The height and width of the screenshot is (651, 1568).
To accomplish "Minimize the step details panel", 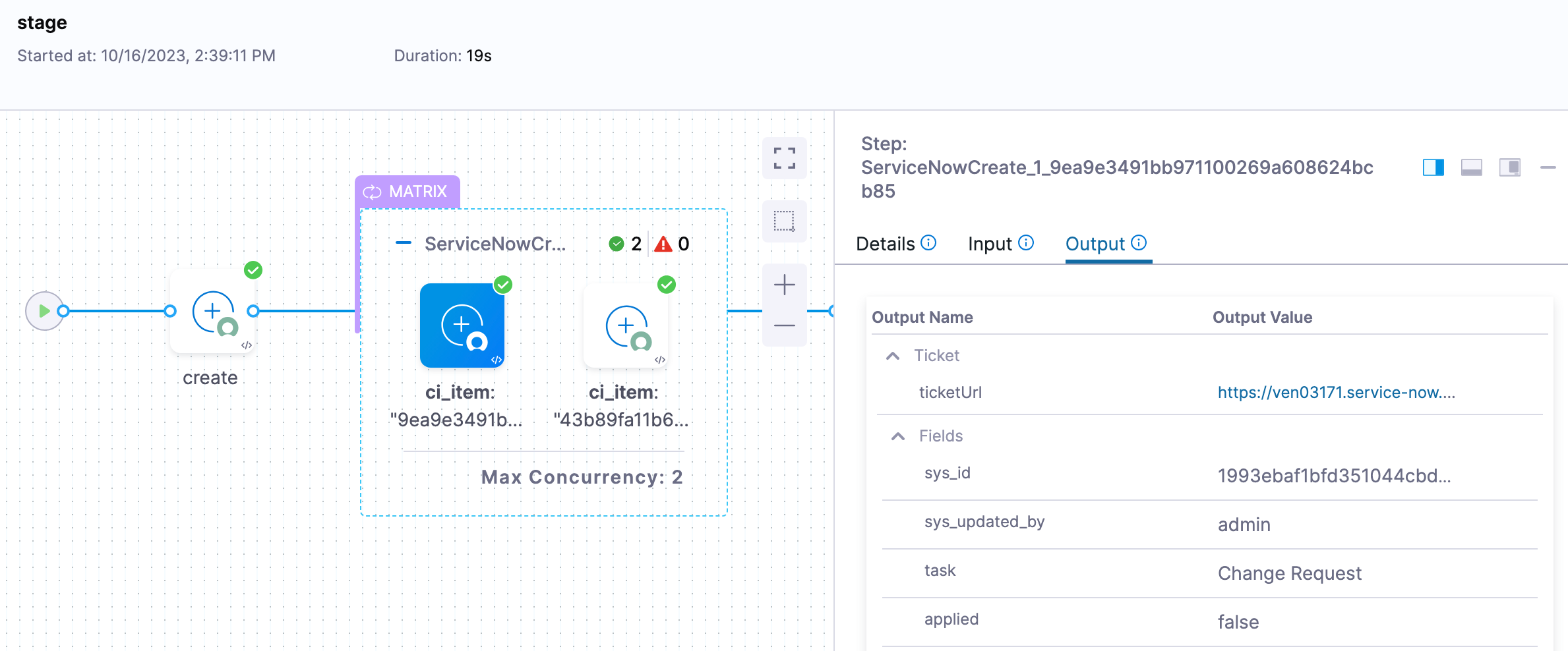I will click(1548, 167).
